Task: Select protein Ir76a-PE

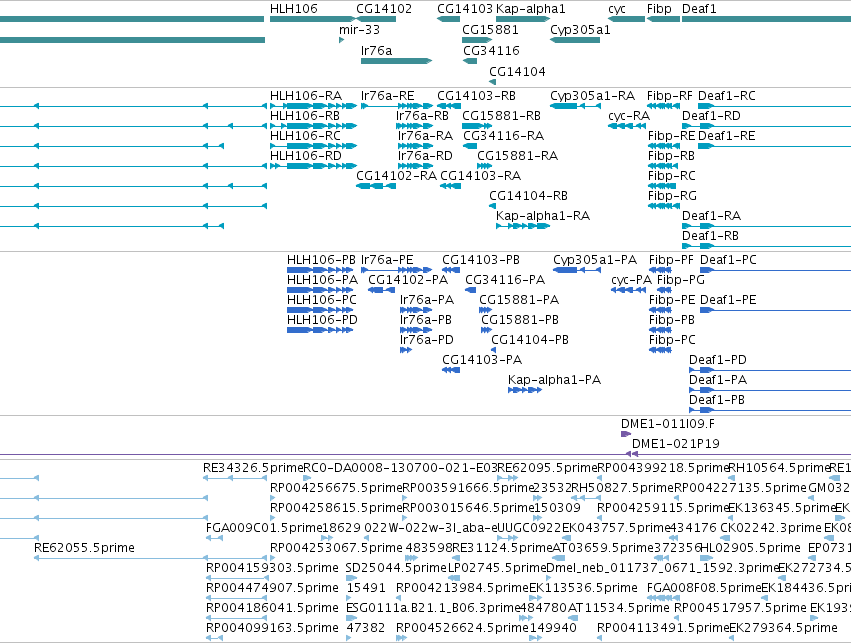Action: 396,270
